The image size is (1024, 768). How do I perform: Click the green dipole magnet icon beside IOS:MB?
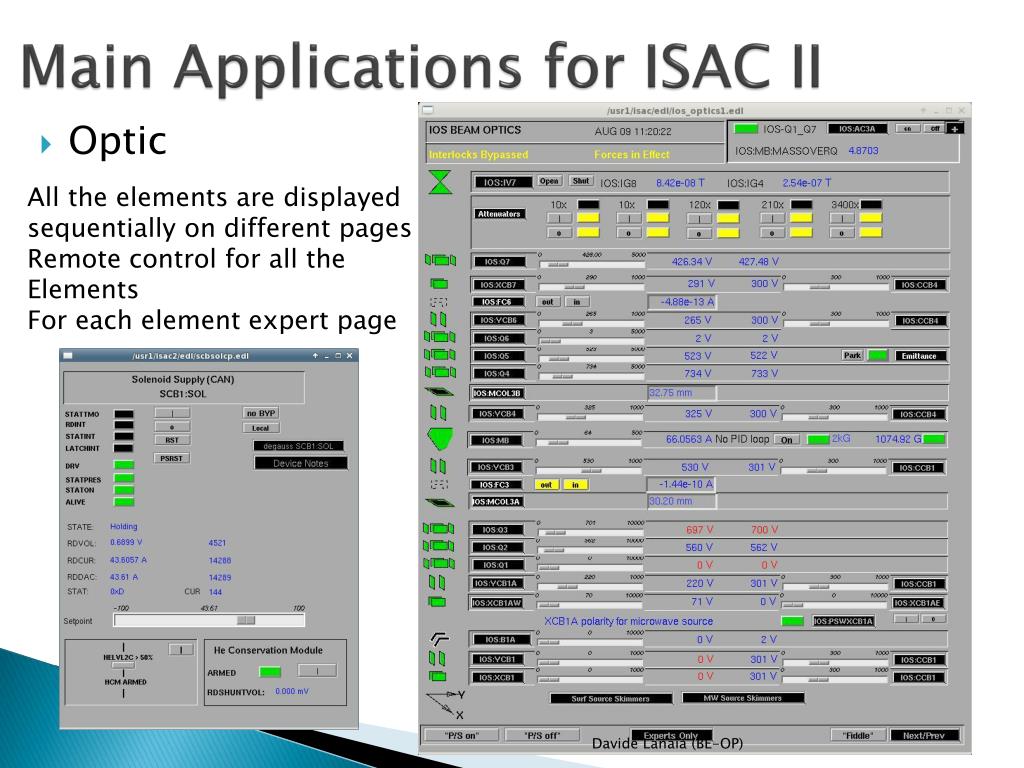(x=440, y=439)
